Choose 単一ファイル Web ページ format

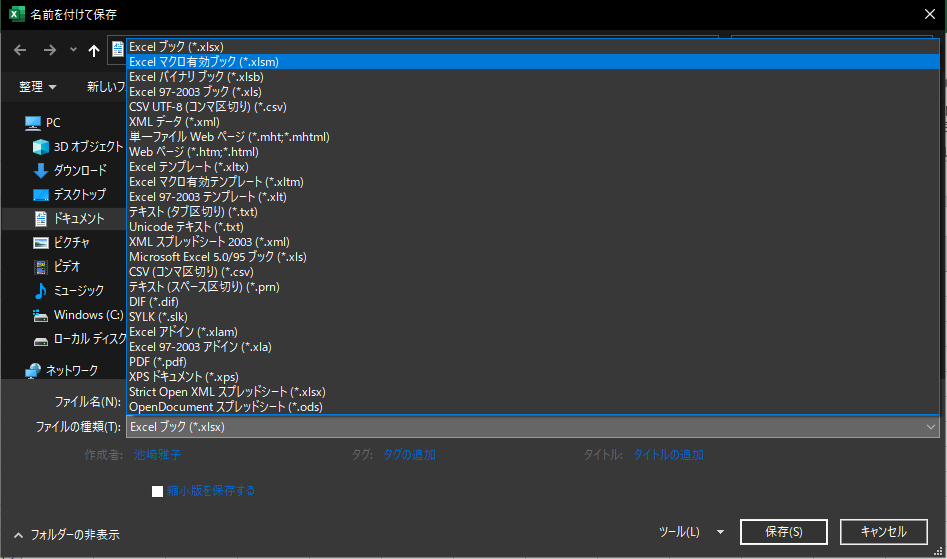(533, 137)
